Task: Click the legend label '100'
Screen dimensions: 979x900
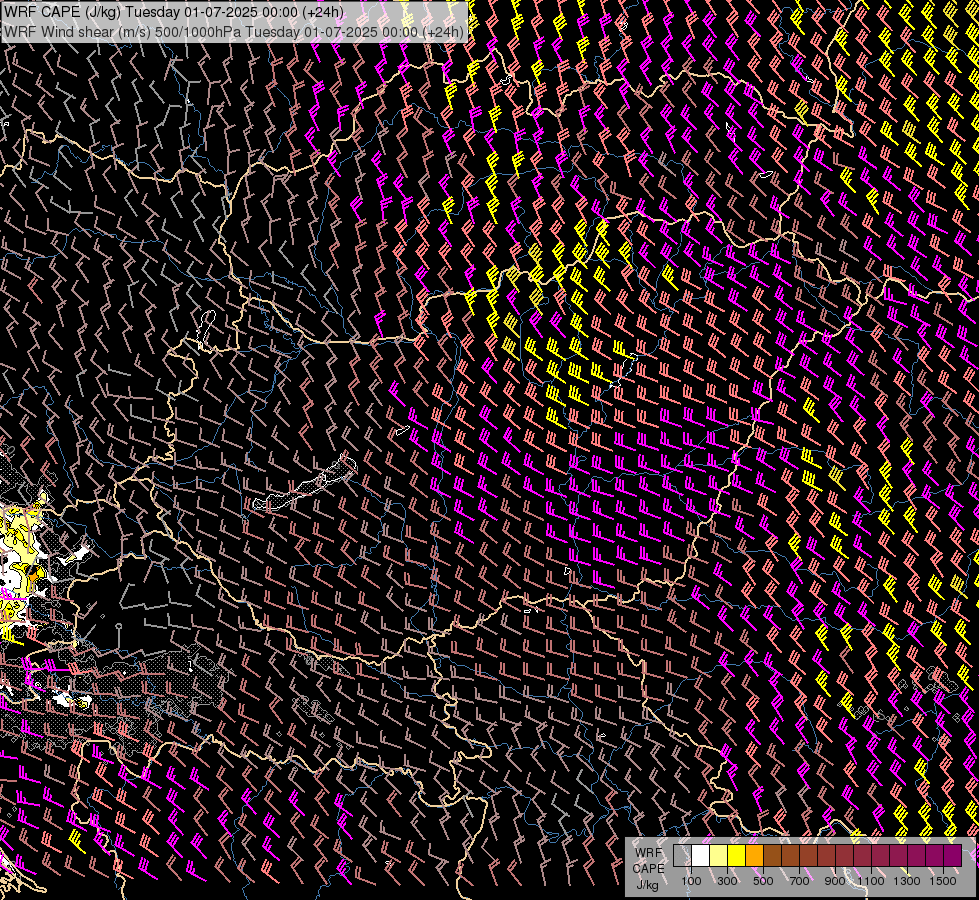Action: 691,881
